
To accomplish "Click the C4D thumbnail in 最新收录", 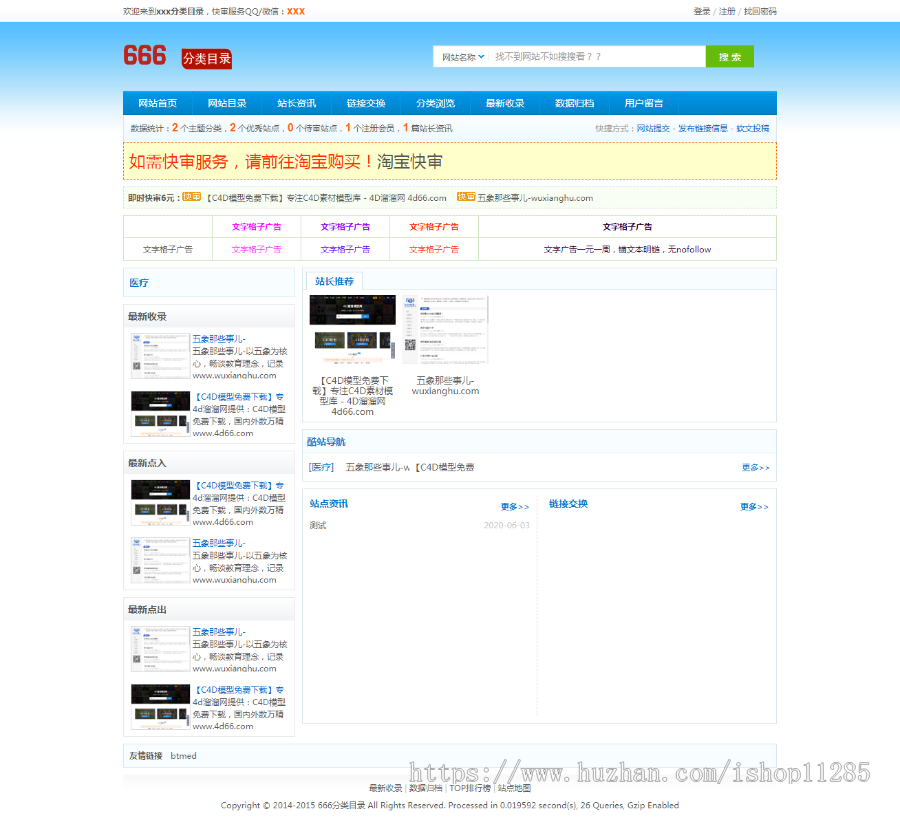I will point(160,414).
